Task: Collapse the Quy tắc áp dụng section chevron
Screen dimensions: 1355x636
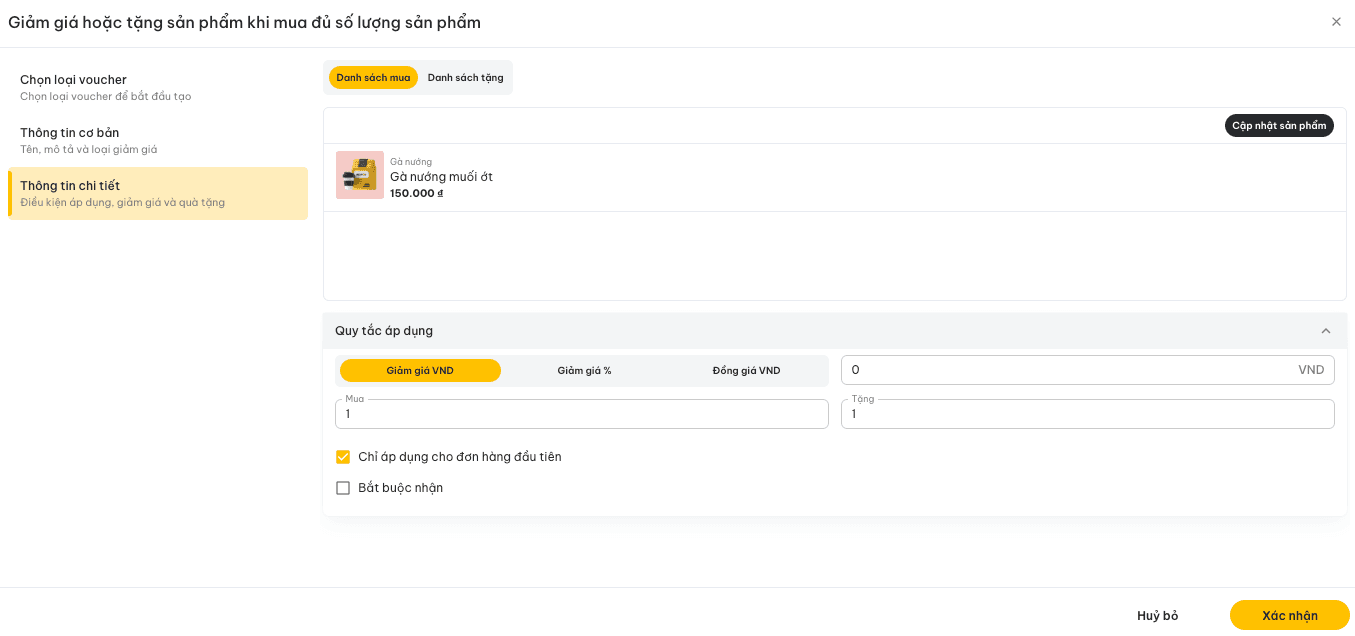Action: point(1326,331)
